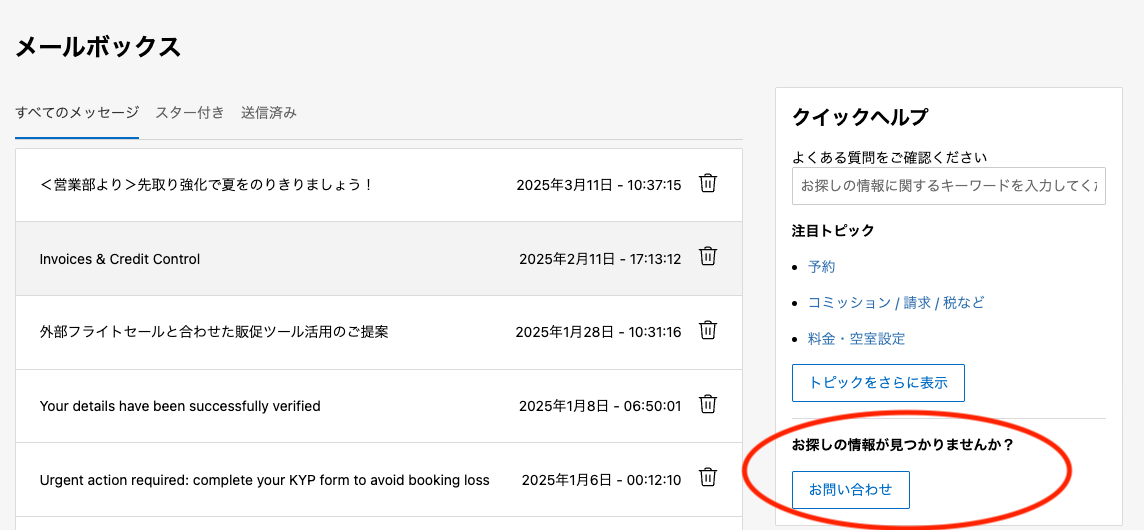Delete the 営業部より message with trash icon
1144x530 pixels.
(x=707, y=184)
